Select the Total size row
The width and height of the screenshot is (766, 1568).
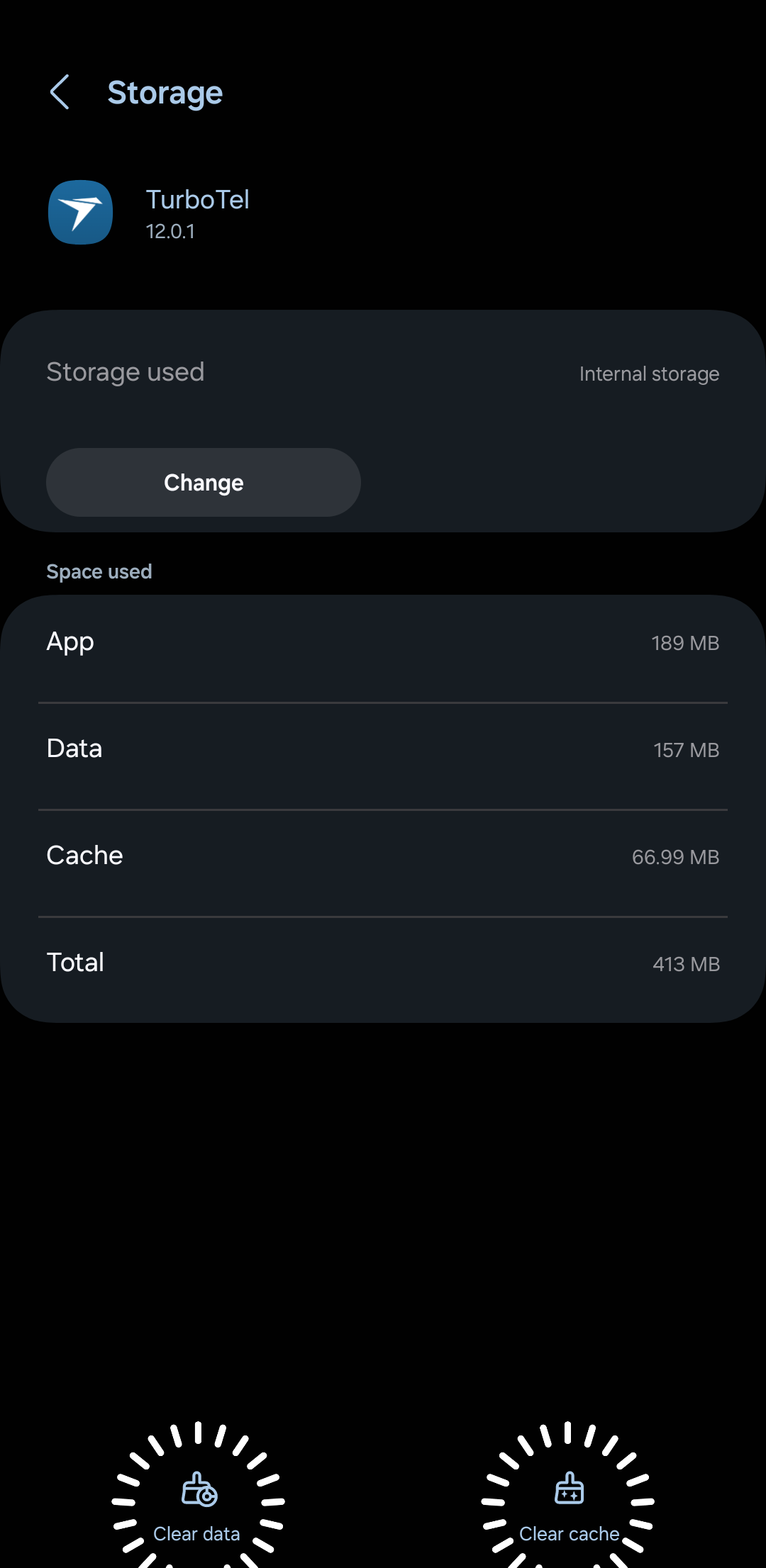(x=383, y=963)
